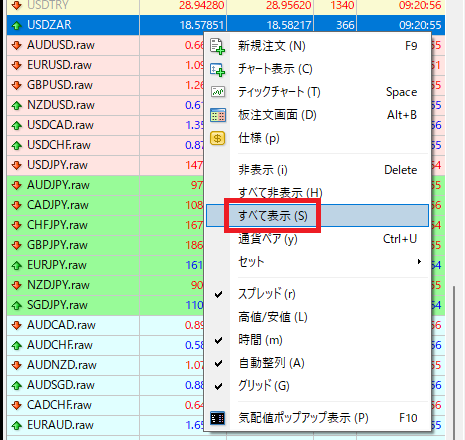
Task: Click the red down arrow beside EURUSD.raw
Action: pyautogui.click(x=17, y=65)
